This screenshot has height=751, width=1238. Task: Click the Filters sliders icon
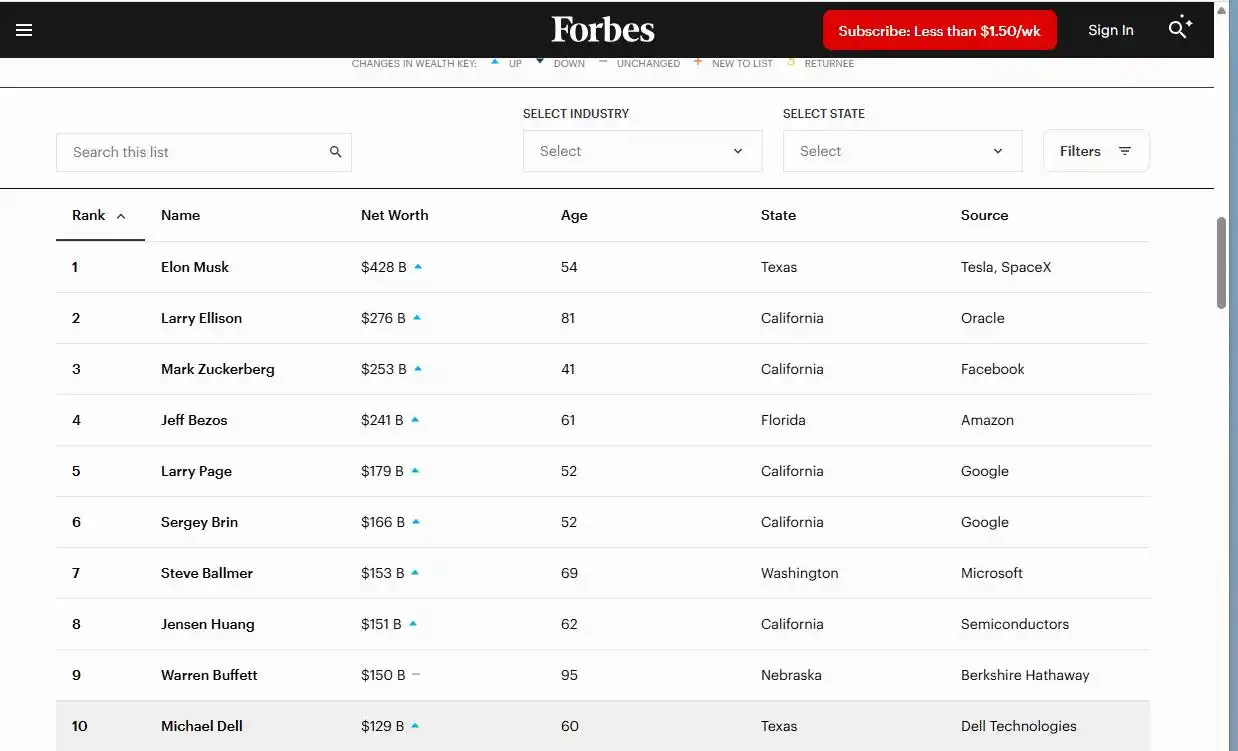[x=1125, y=151]
